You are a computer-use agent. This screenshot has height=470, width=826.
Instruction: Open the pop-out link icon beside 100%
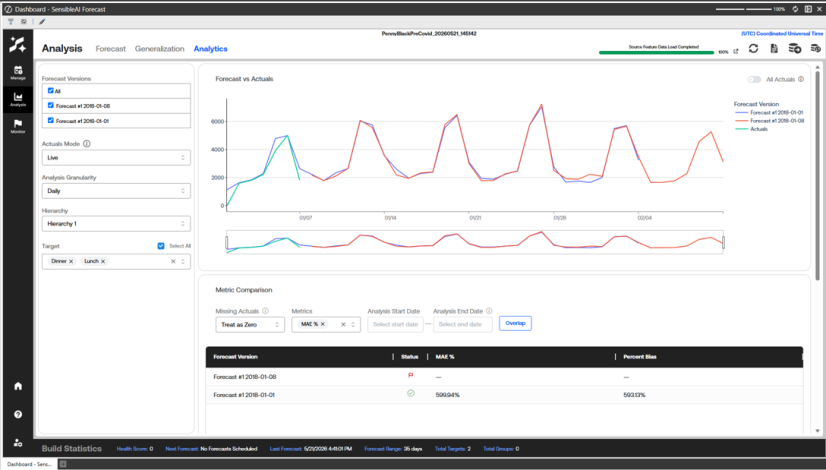[x=736, y=52]
